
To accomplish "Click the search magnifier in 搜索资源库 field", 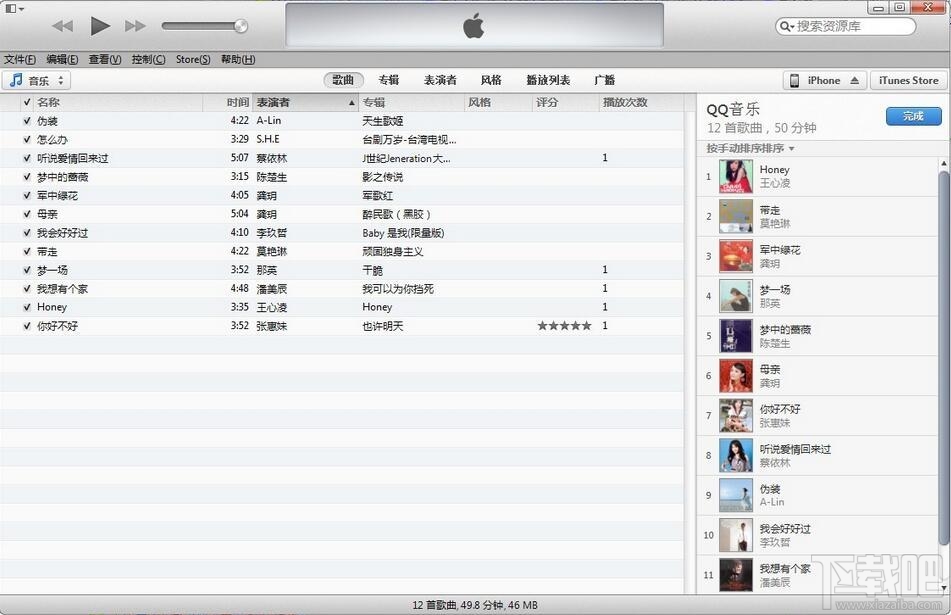I will [x=789, y=27].
